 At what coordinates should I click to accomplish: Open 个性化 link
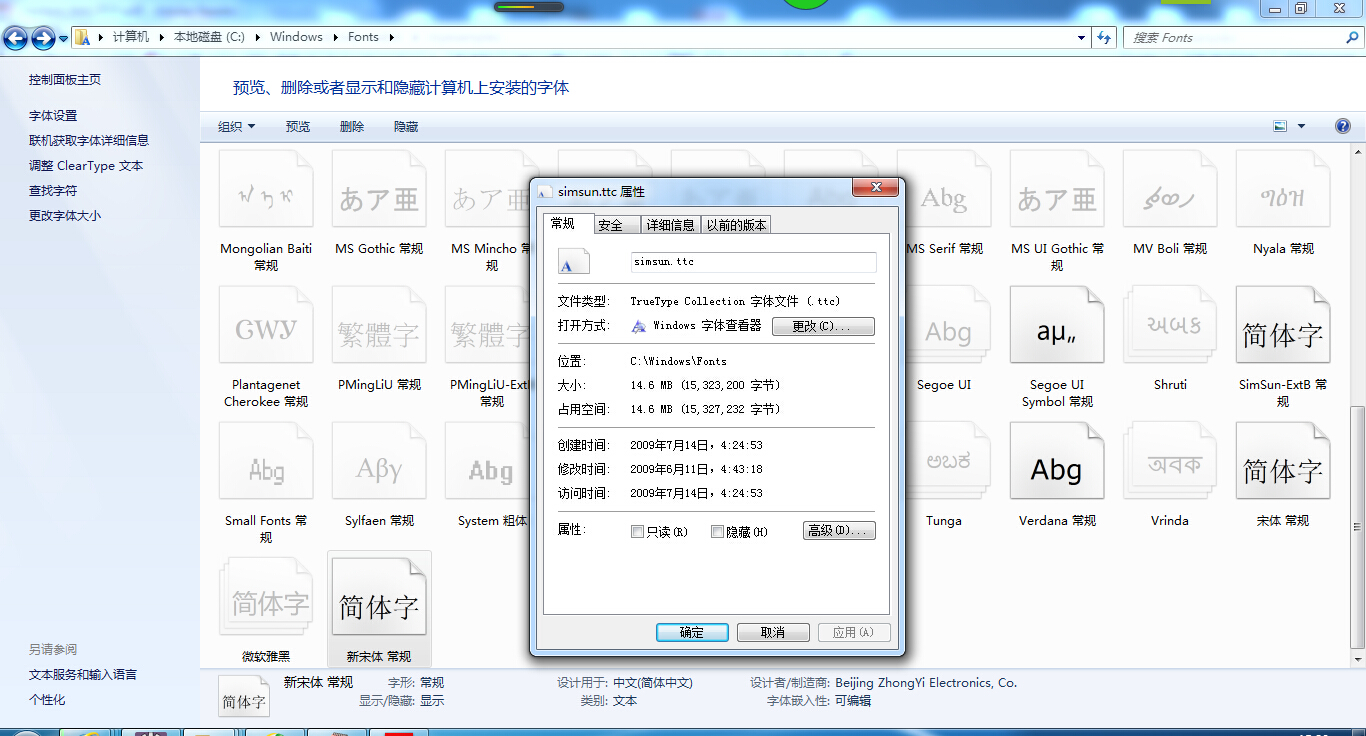tap(47, 700)
